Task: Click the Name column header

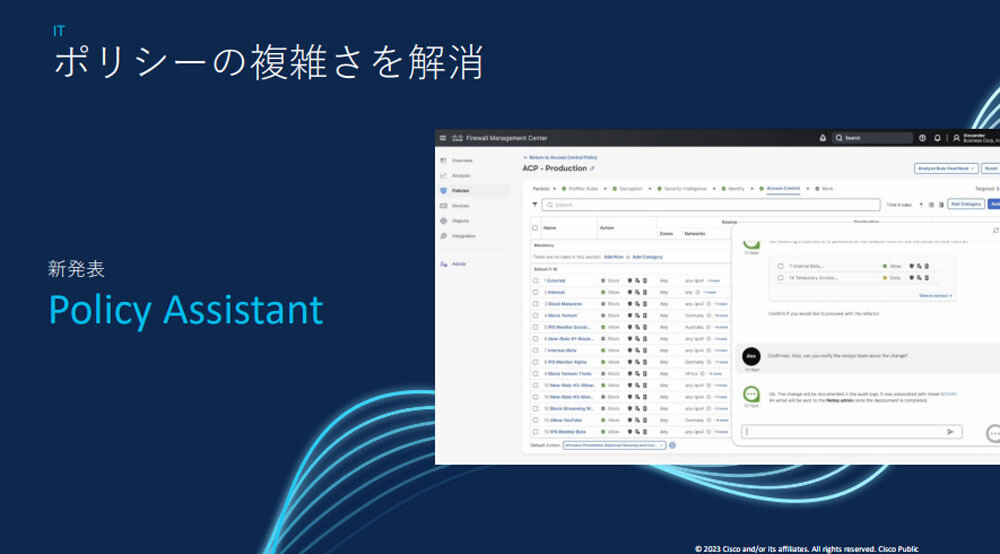Action: (550, 228)
